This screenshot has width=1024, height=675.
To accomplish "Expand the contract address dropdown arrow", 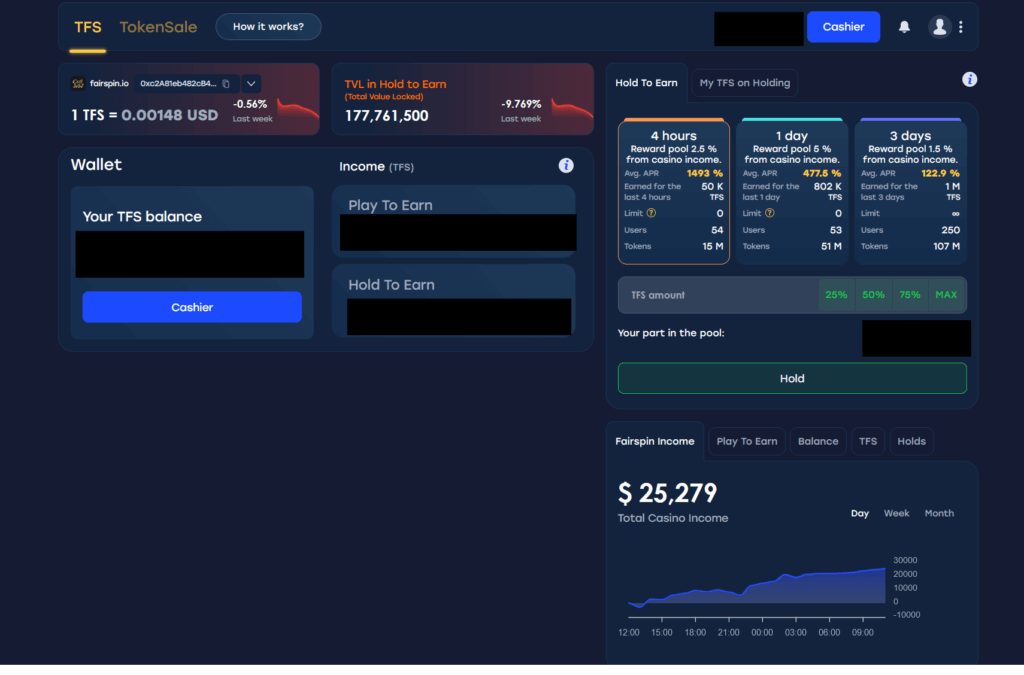I will pos(251,84).
